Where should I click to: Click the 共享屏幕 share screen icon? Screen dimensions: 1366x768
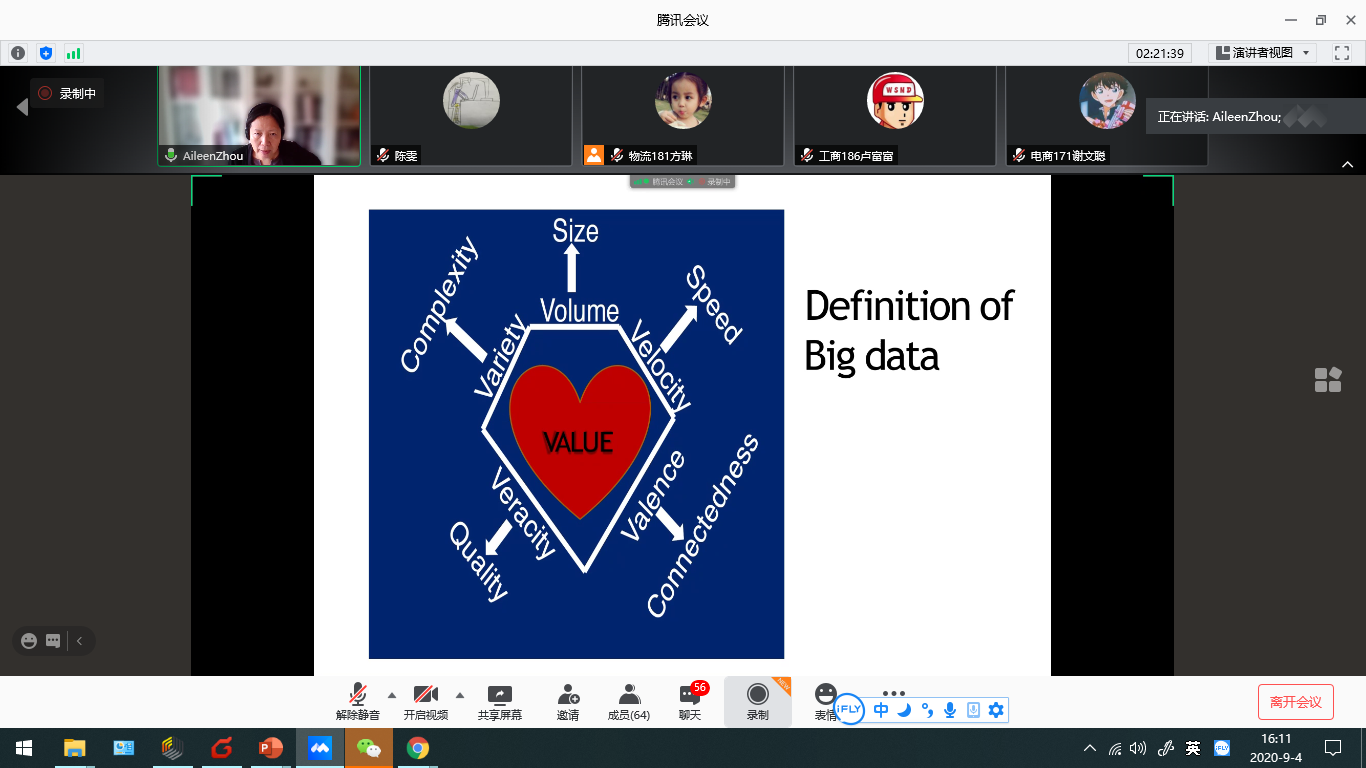coord(499,700)
